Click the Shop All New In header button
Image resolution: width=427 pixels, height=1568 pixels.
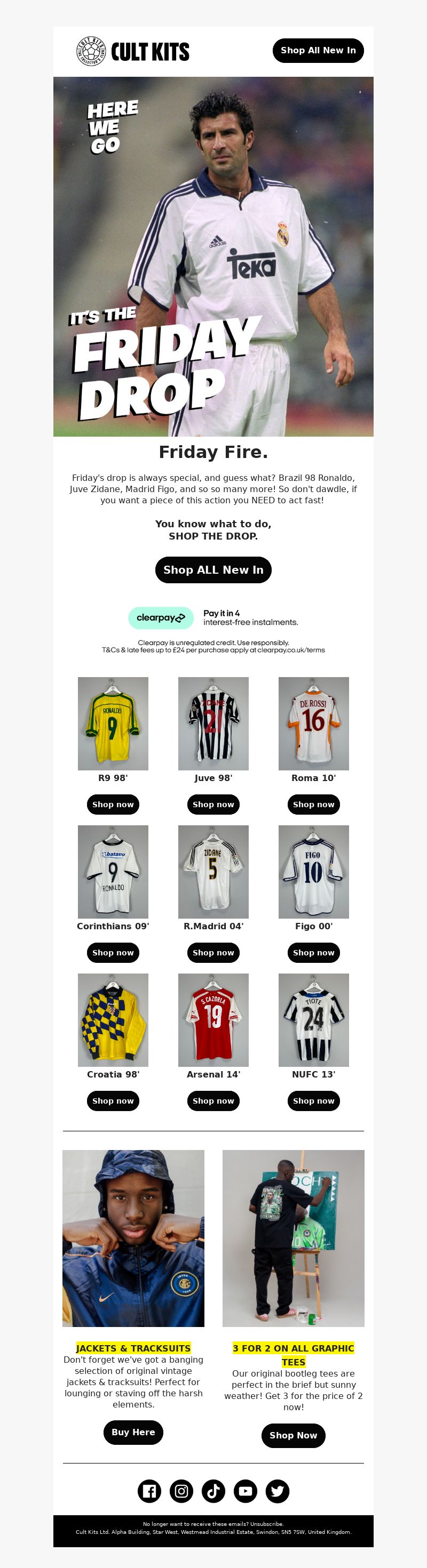(x=318, y=51)
